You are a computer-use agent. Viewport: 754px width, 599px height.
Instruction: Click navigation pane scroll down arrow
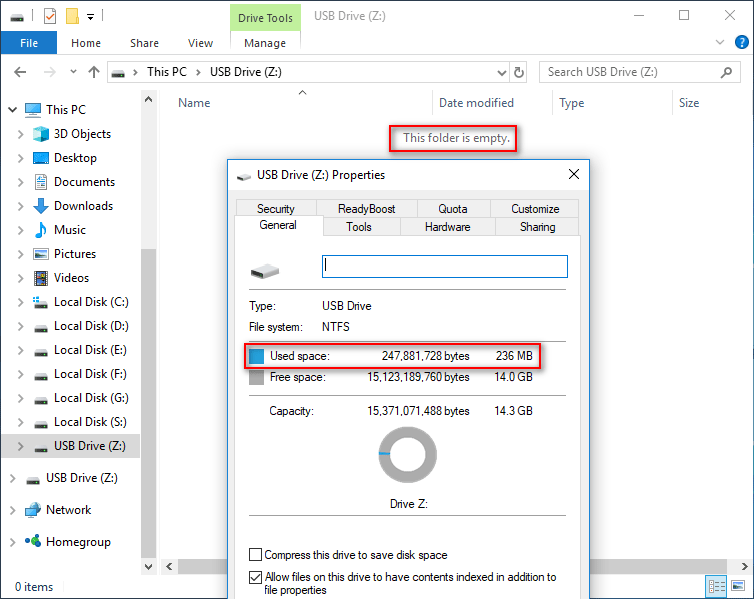(x=149, y=566)
